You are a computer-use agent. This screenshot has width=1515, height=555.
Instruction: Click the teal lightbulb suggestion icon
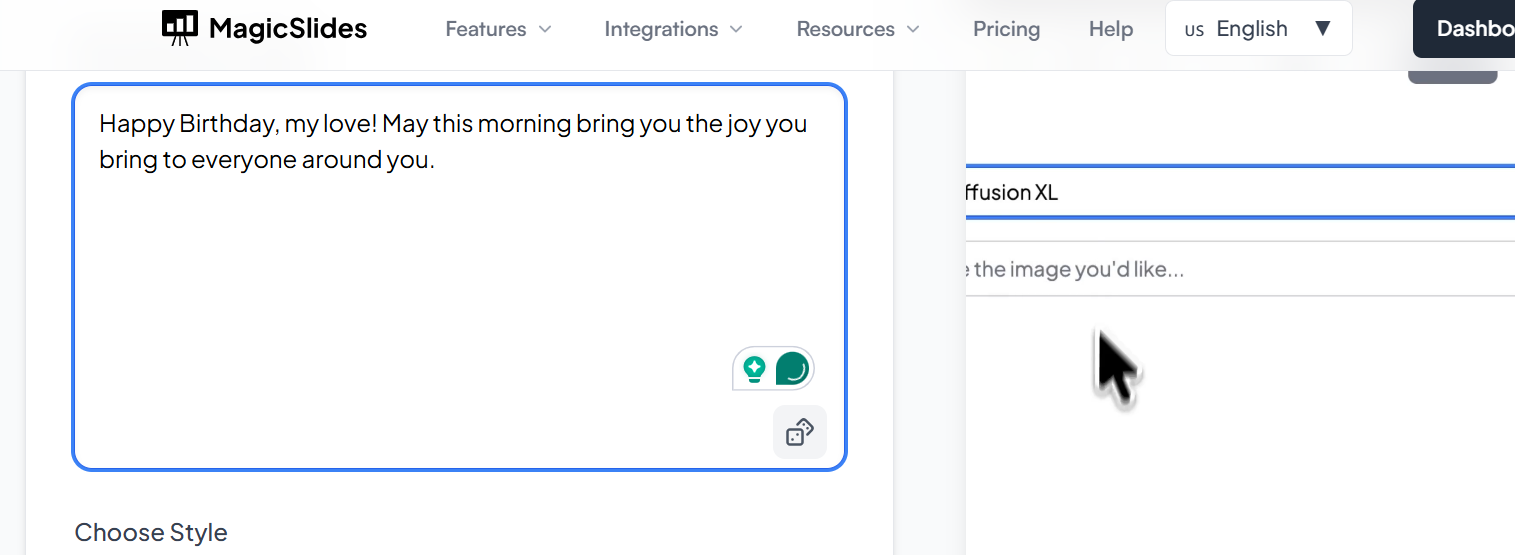click(x=755, y=369)
